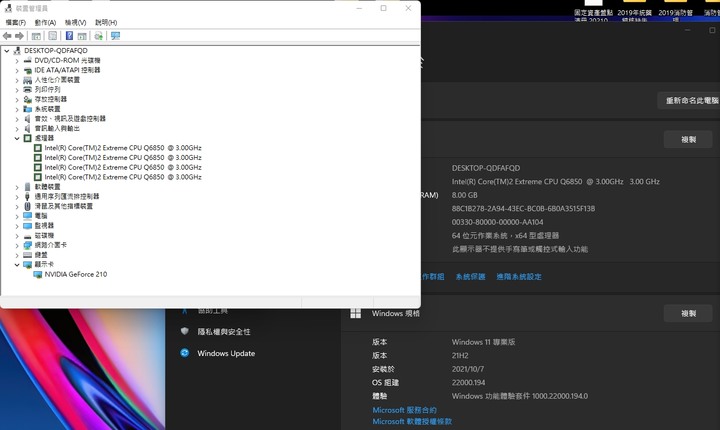Select the 磁碟機 disk drive icon
This screenshot has width=720, height=430.
tap(28, 235)
